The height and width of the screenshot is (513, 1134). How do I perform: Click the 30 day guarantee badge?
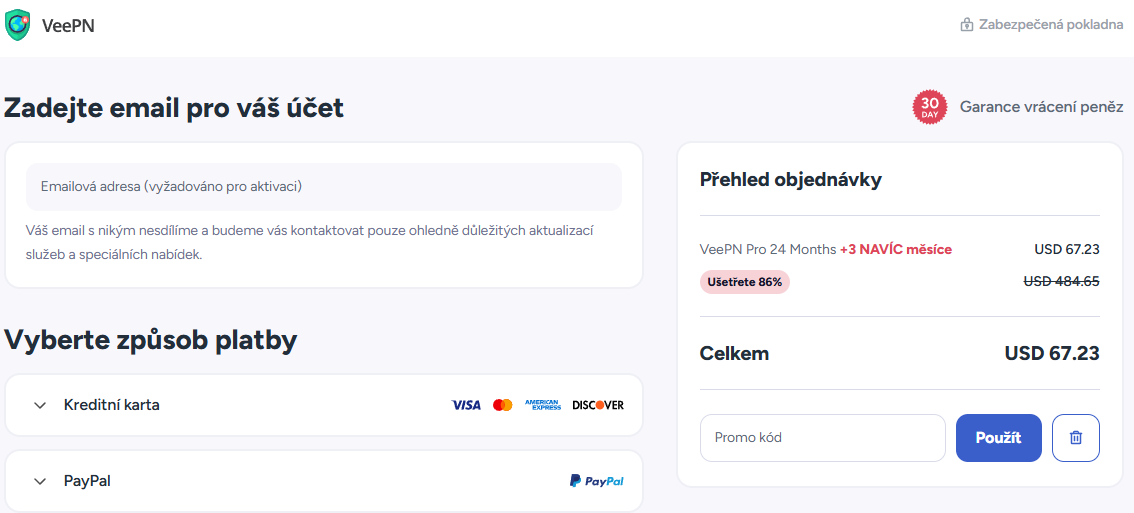click(930, 107)
